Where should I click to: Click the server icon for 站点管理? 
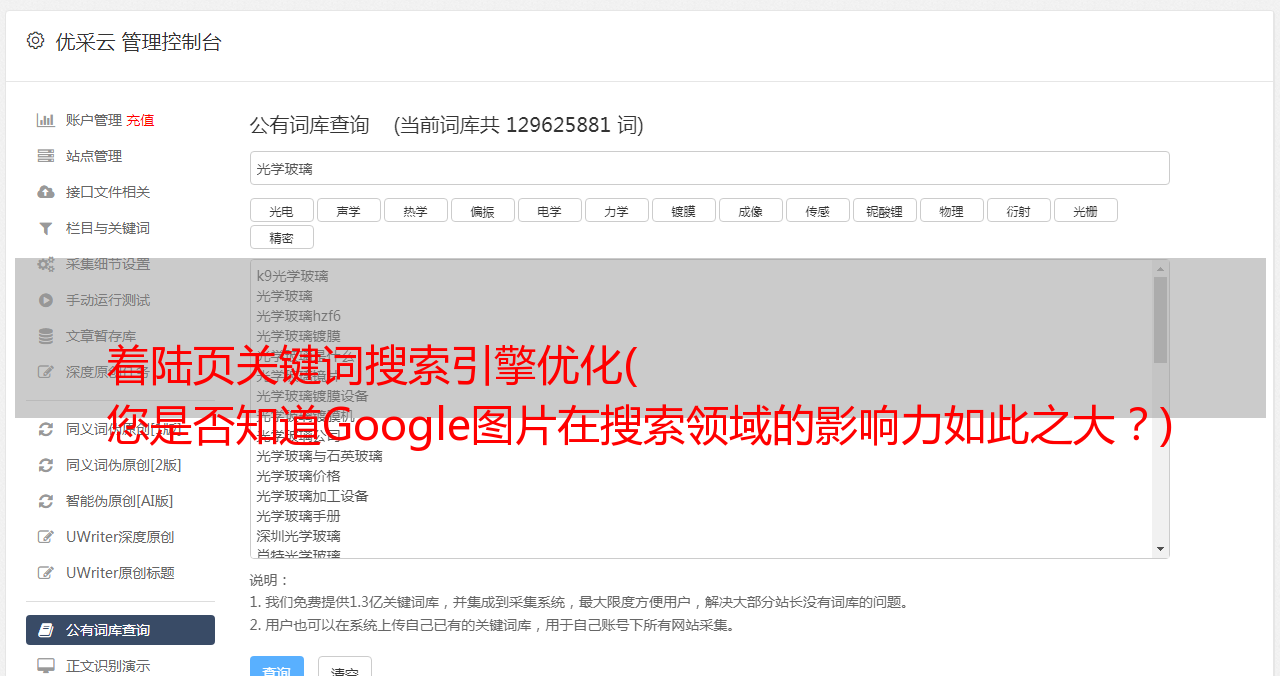(45, 156)
